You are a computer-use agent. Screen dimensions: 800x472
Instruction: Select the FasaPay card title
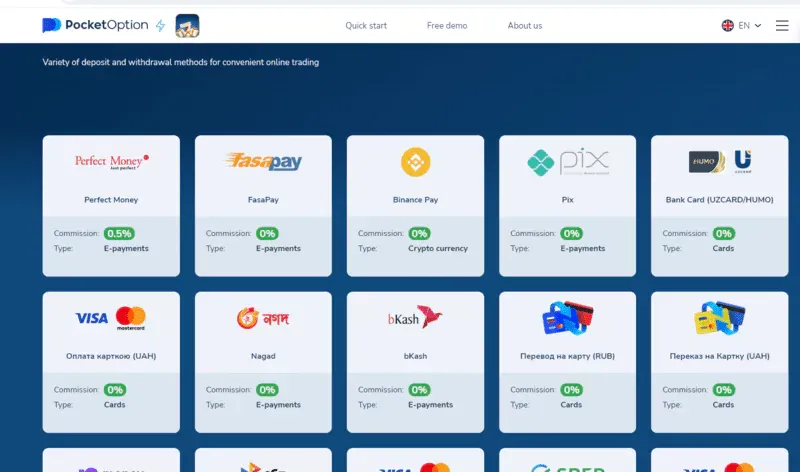click(x=263, y=200)
